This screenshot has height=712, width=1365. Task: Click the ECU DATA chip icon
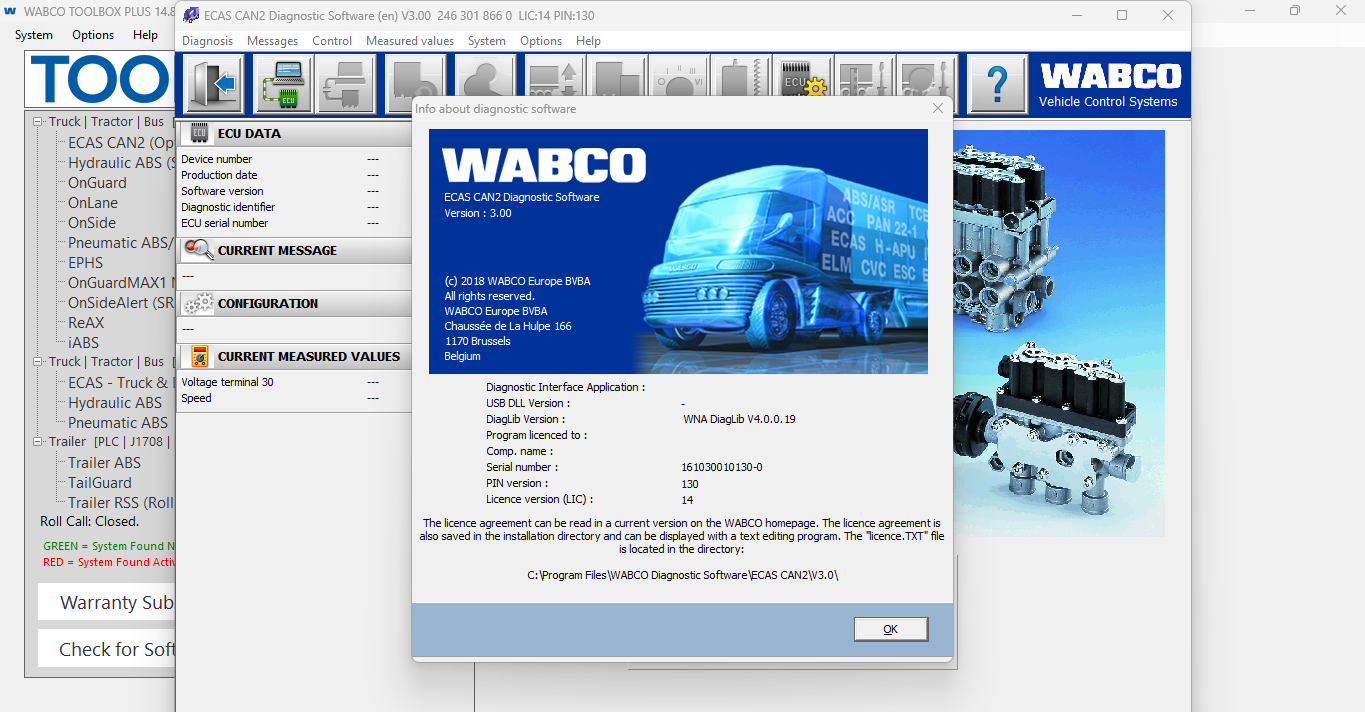click(199, 133)
